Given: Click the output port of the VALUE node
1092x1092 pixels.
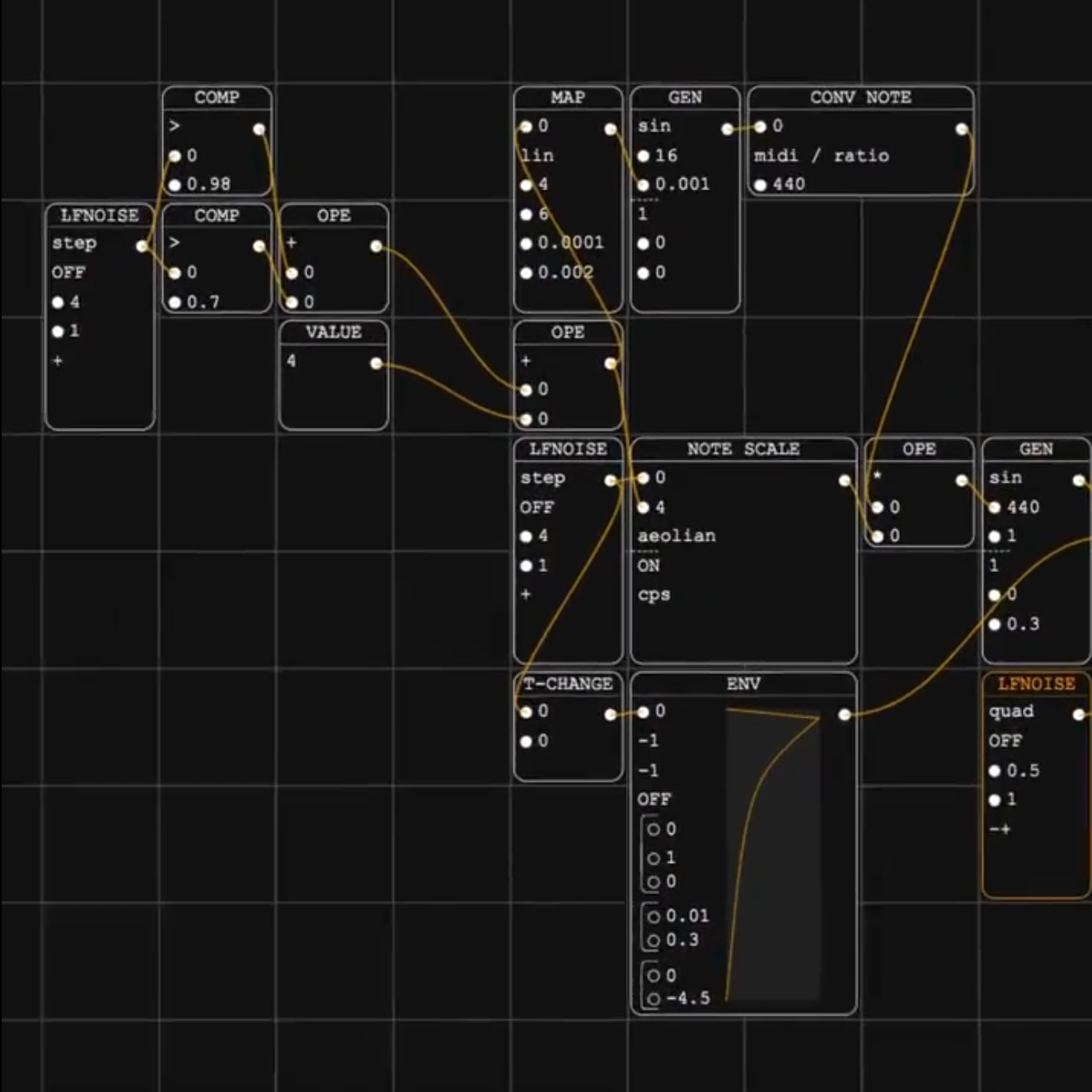Looking at the screenshot, I should (x=376, y=363).
